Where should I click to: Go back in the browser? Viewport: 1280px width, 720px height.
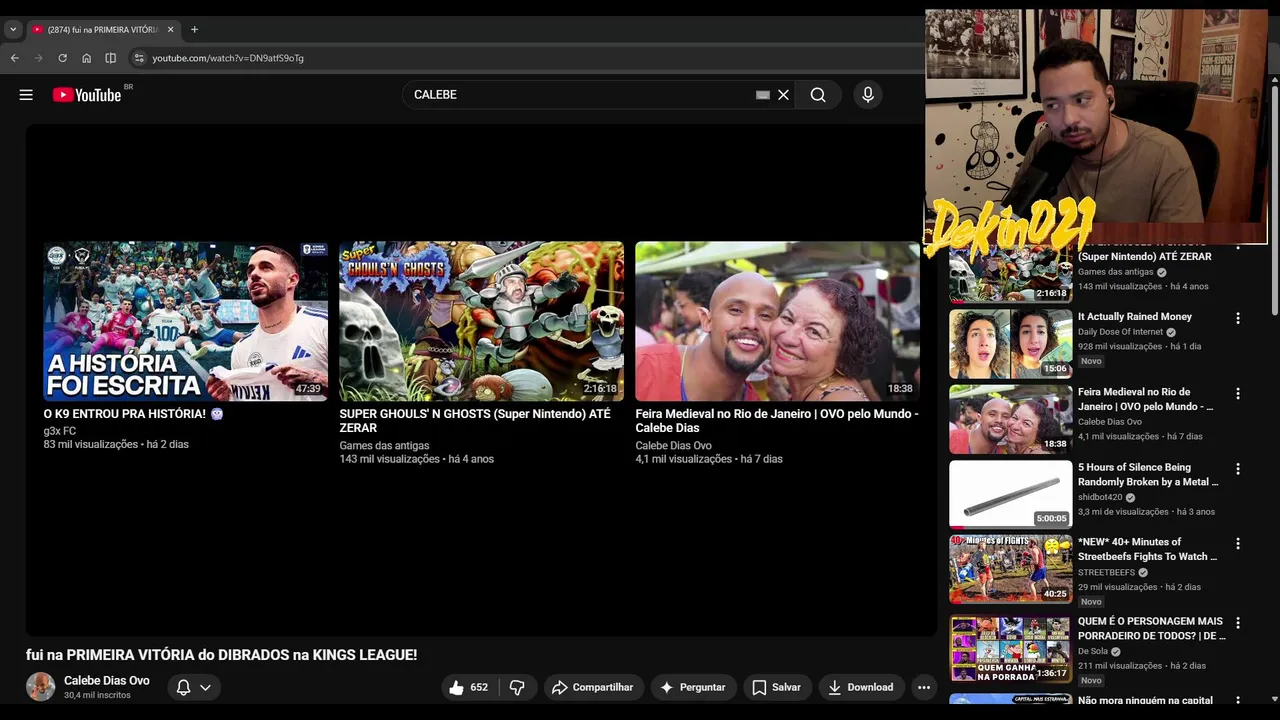pos(15,58)
